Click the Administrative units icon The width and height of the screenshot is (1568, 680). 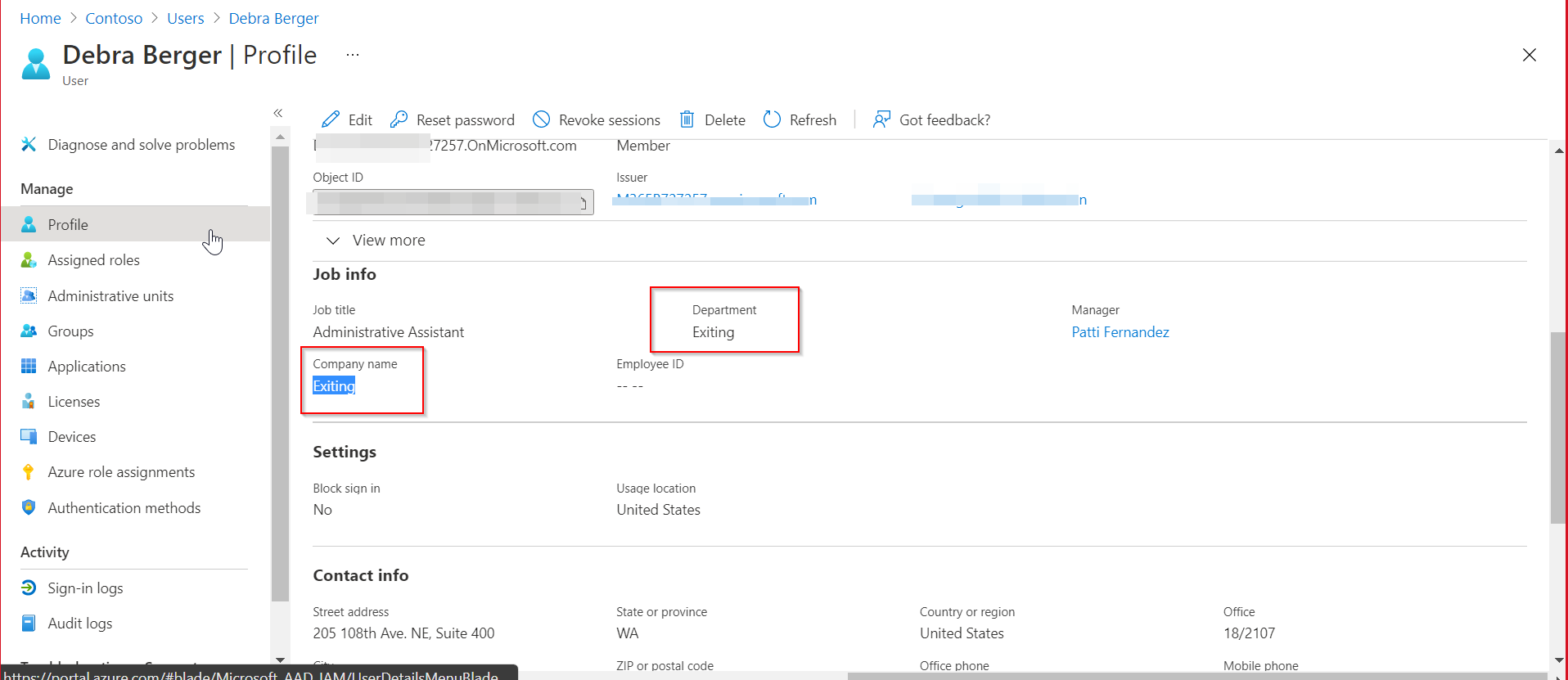[x=29, y=295]
